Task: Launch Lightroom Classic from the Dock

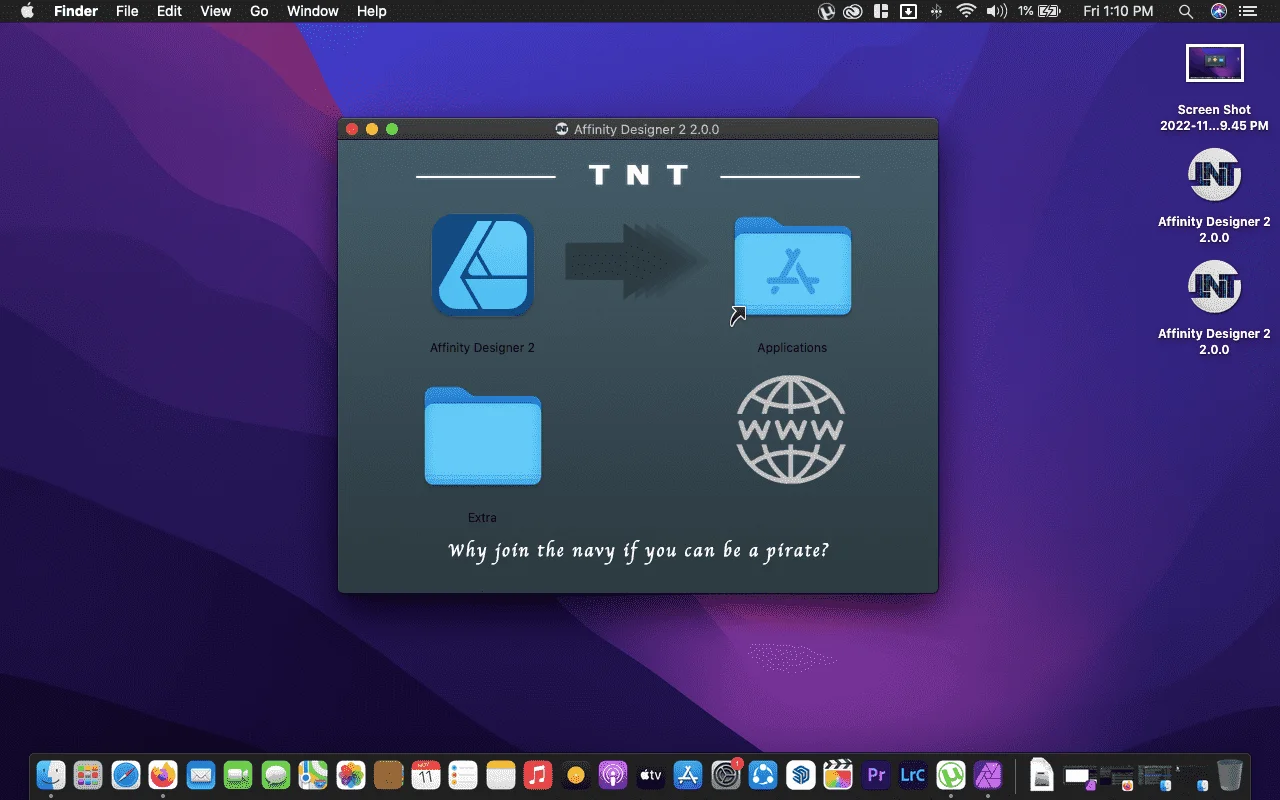Action: pyautogui.click(x=913, y=774)
